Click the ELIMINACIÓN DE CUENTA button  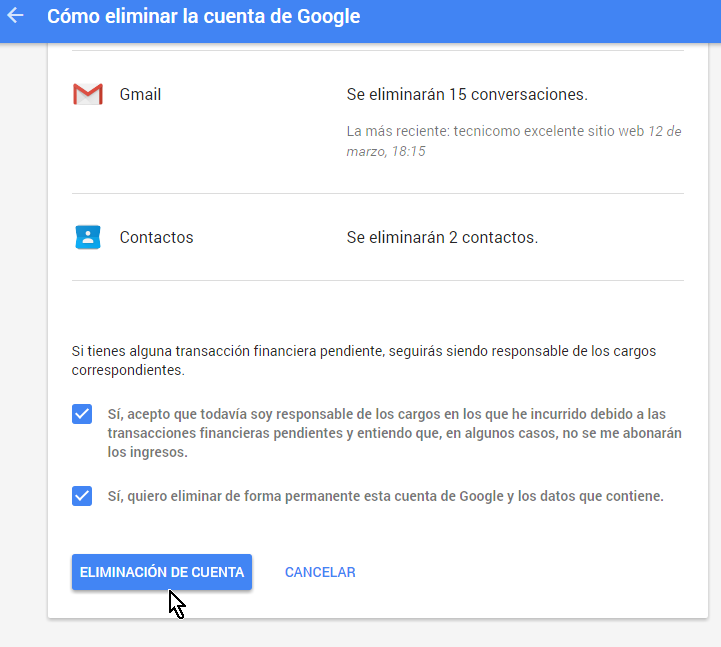click(162, 572)
